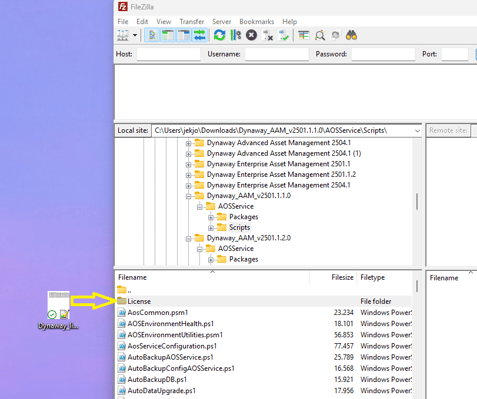Expand Dynaway Enterprise Asset Management 2501.1 node
Viewport: 477px width, 399px height.
click(x=188, y=165)
